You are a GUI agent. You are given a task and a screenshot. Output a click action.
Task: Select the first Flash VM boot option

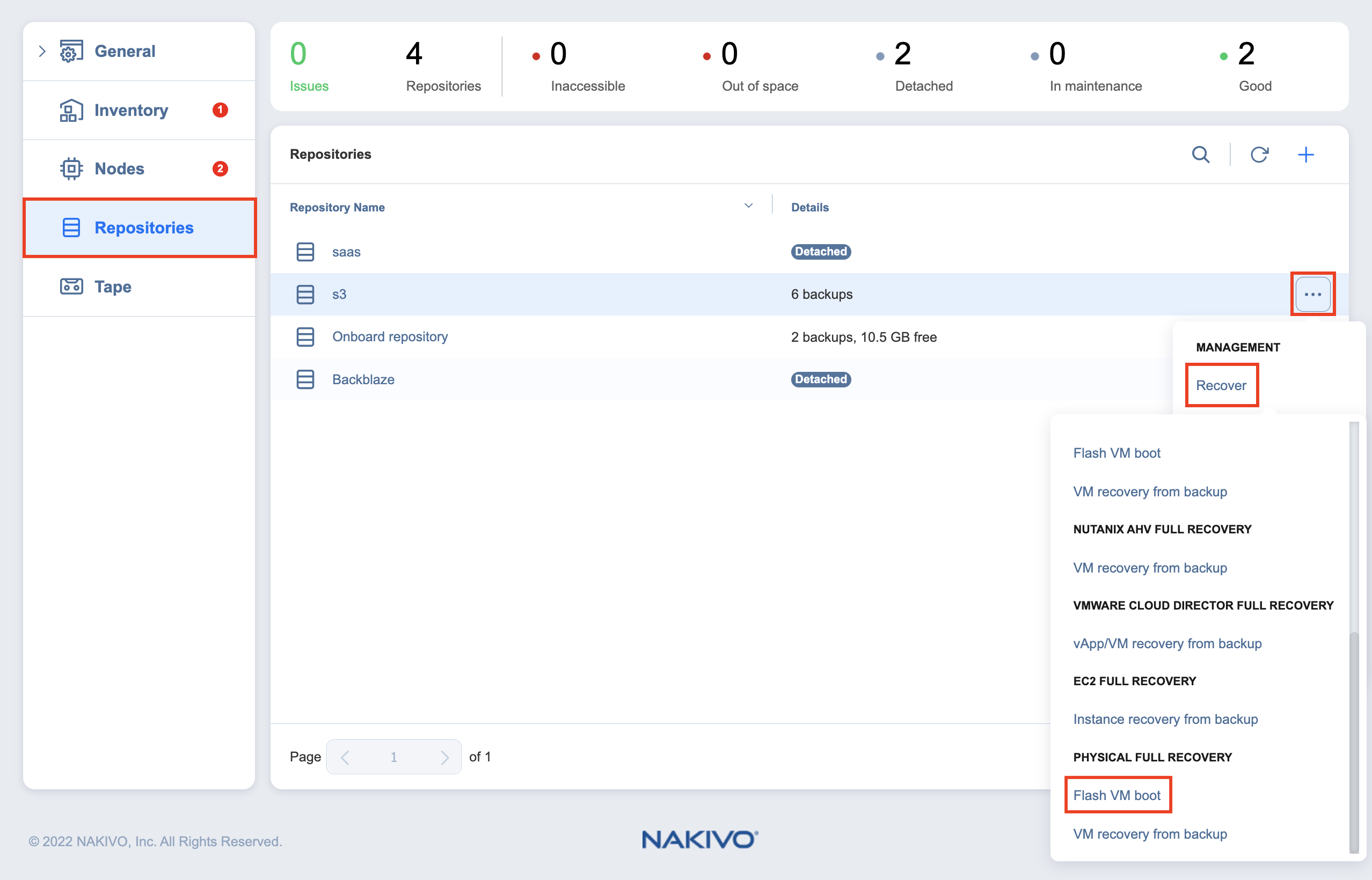point(1116,453)
